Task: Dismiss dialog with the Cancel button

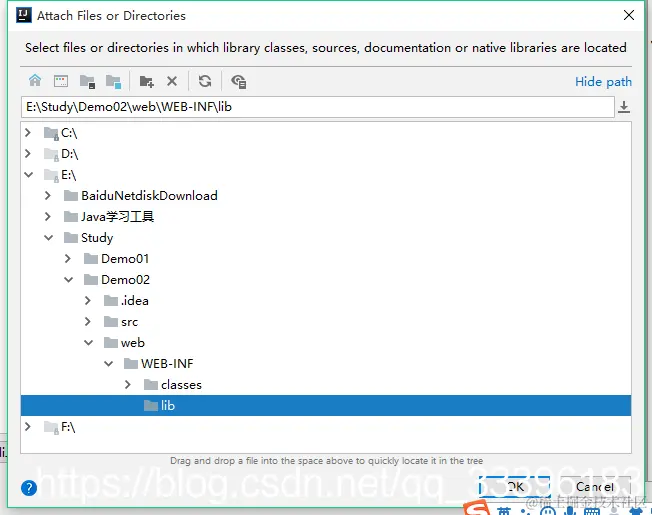Action: (595, 487)
